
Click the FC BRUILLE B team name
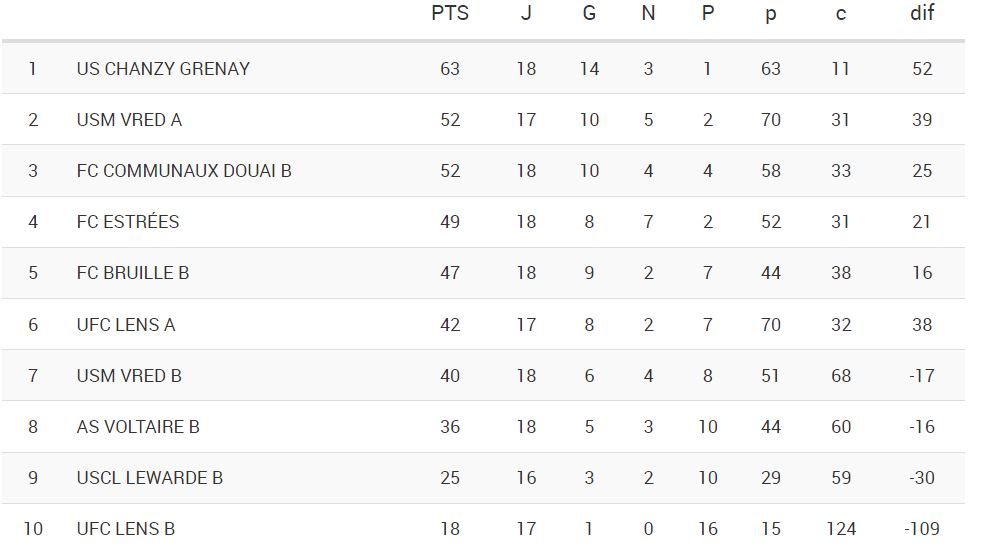click(133, 273)
